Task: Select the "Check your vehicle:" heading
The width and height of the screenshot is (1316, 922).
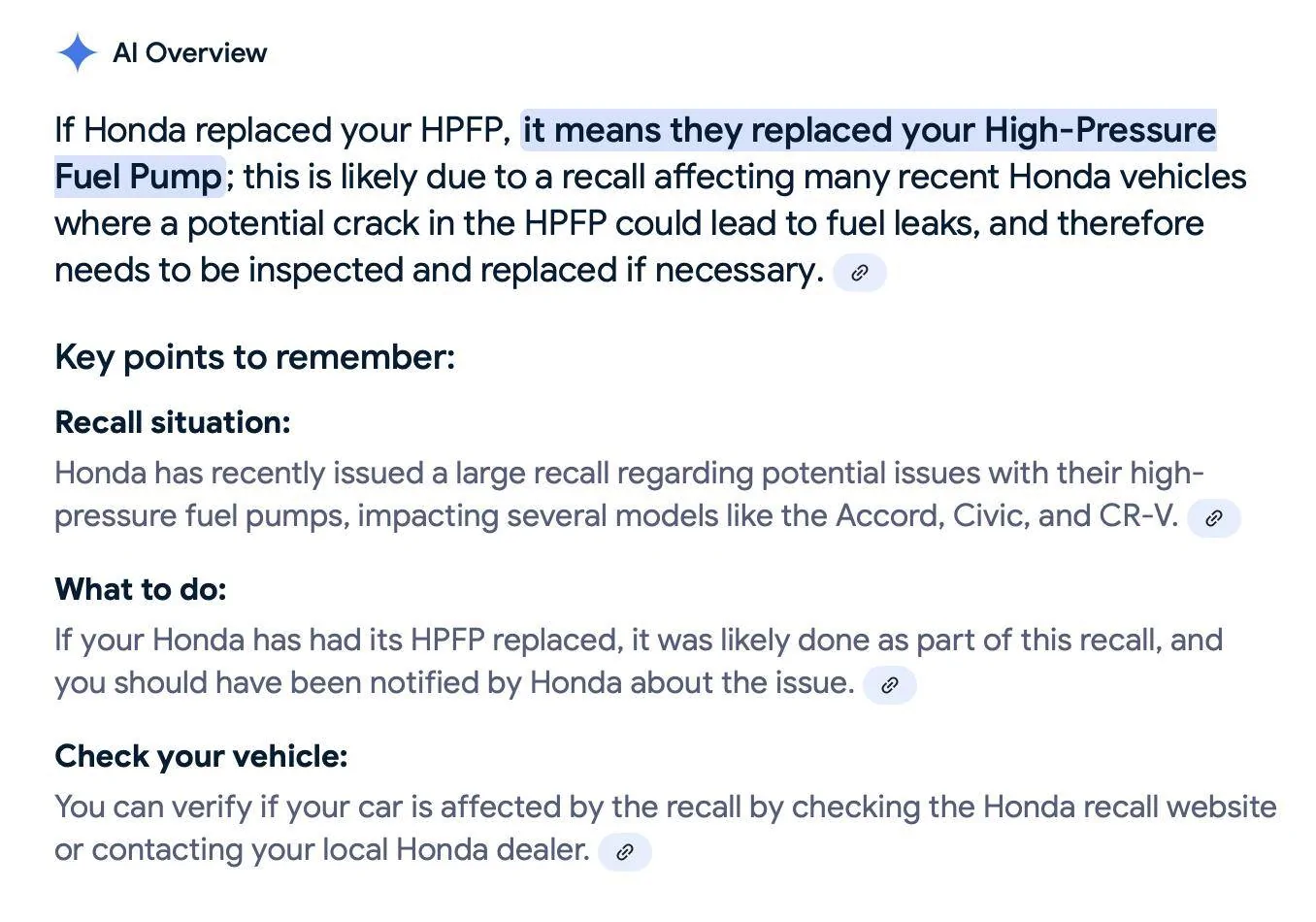Action: click(201, 756)
